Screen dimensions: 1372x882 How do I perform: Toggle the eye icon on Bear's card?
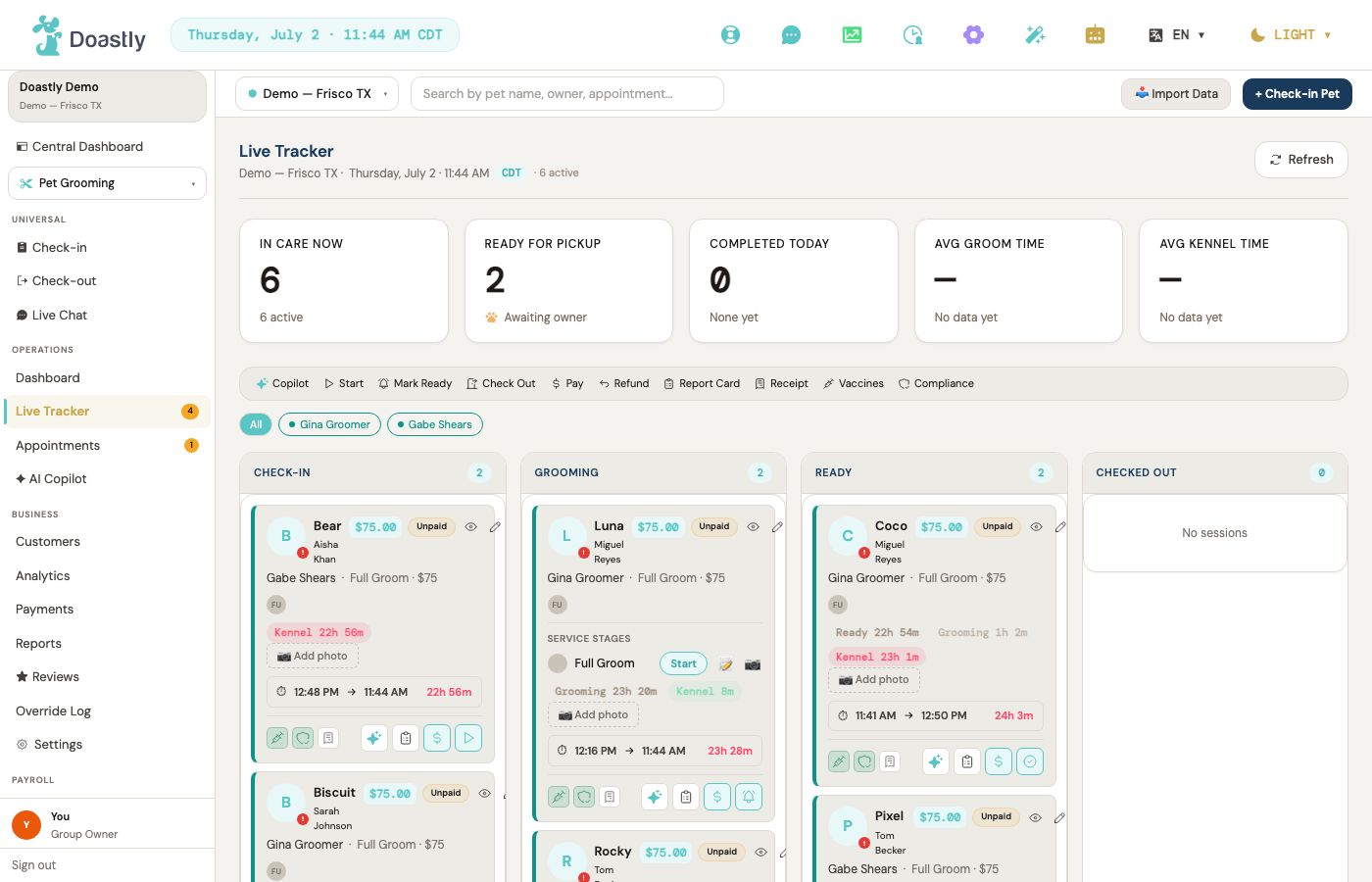pyautogui.click(x=471, y=527)
